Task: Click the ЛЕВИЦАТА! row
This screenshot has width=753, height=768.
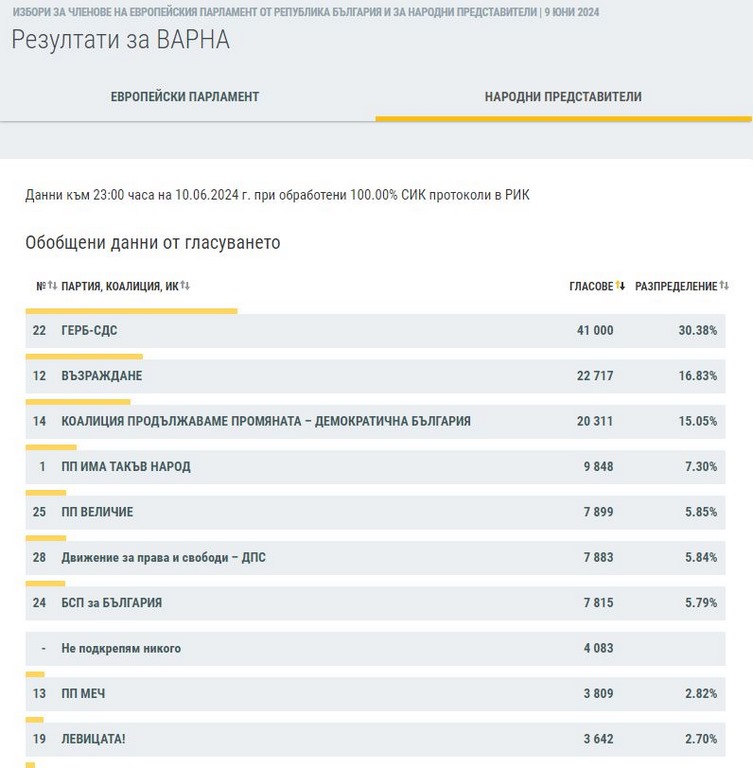Action: coord(375,740)
